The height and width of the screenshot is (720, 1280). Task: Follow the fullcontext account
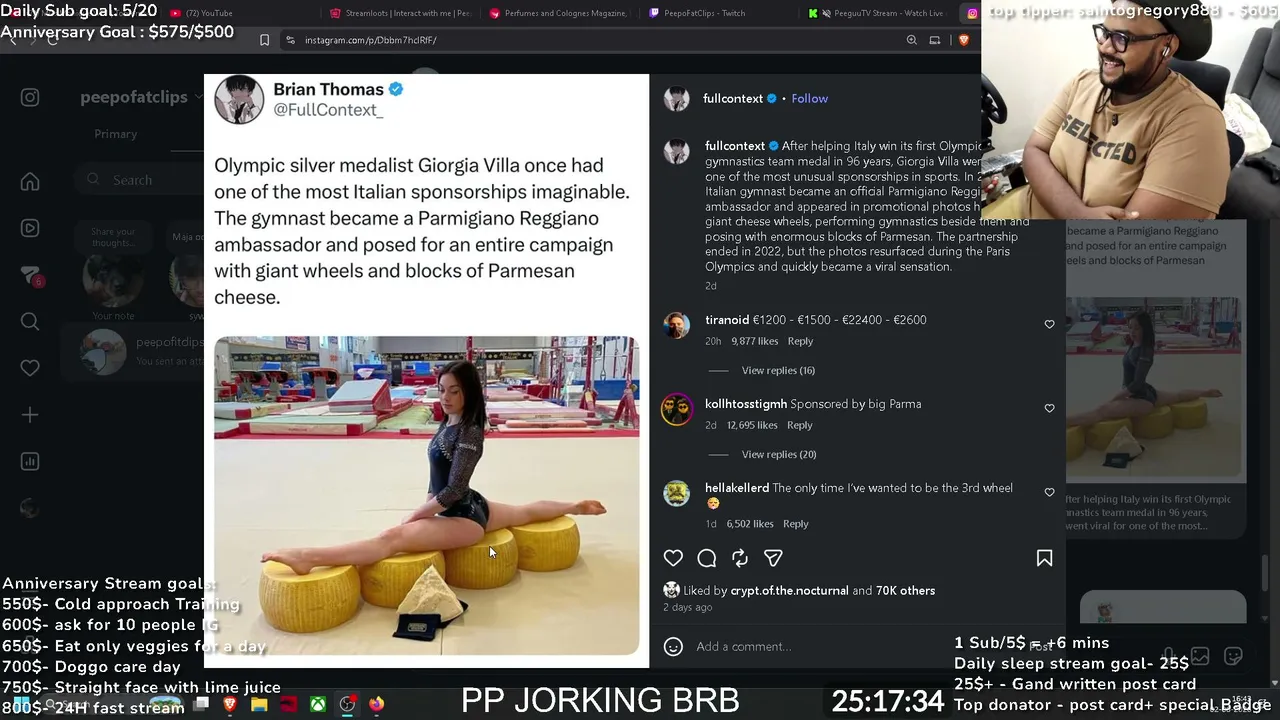point(809,98)
